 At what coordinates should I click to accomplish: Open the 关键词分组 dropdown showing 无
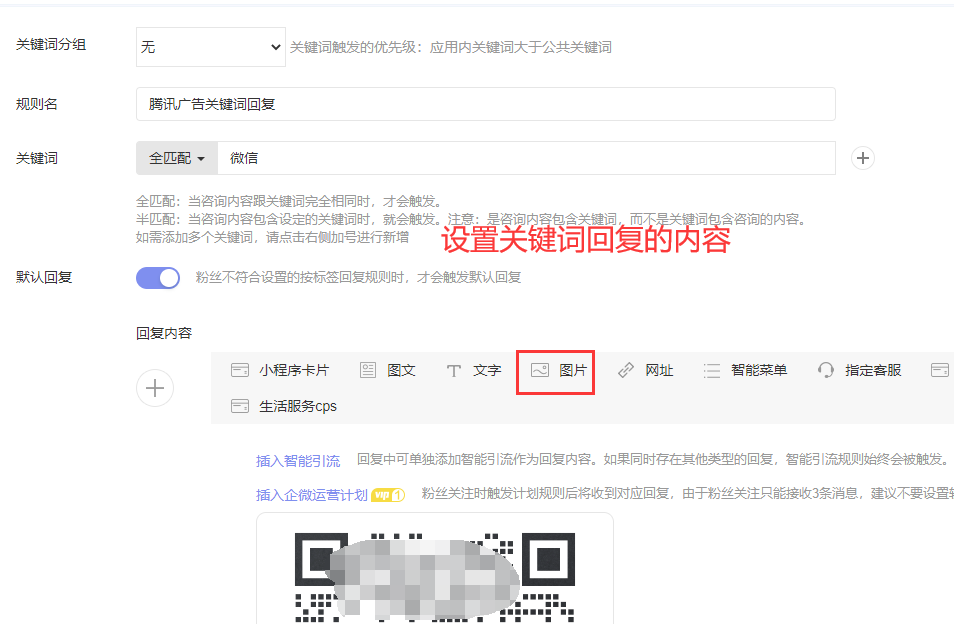point(211,47)
